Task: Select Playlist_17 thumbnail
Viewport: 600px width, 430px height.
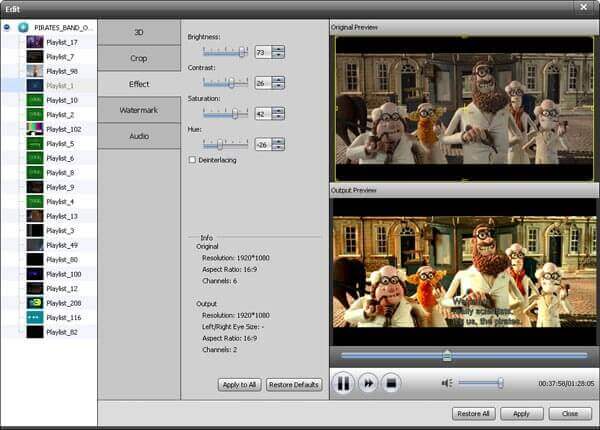Action: 35,42
